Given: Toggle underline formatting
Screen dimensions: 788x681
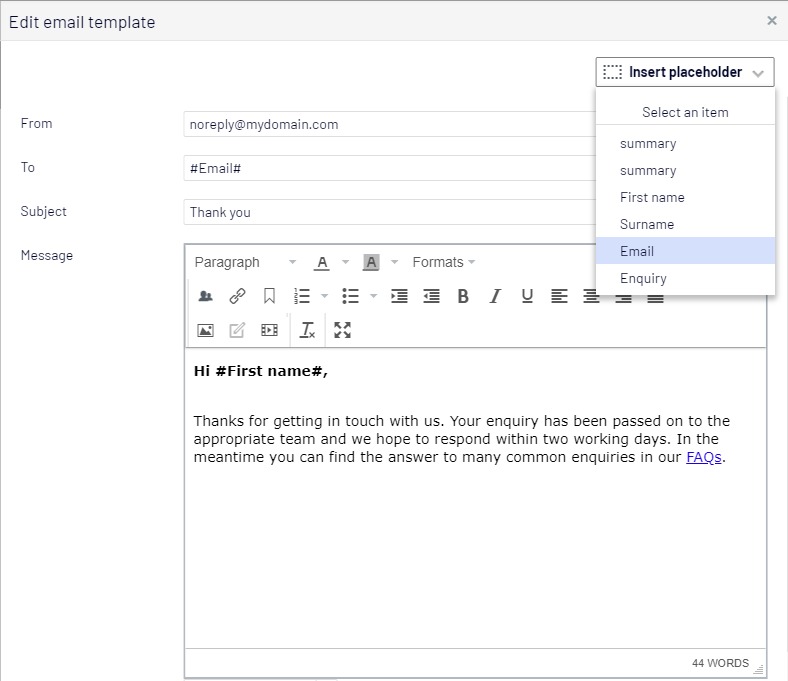Looking at the screenshot, I should coord(527,296).
